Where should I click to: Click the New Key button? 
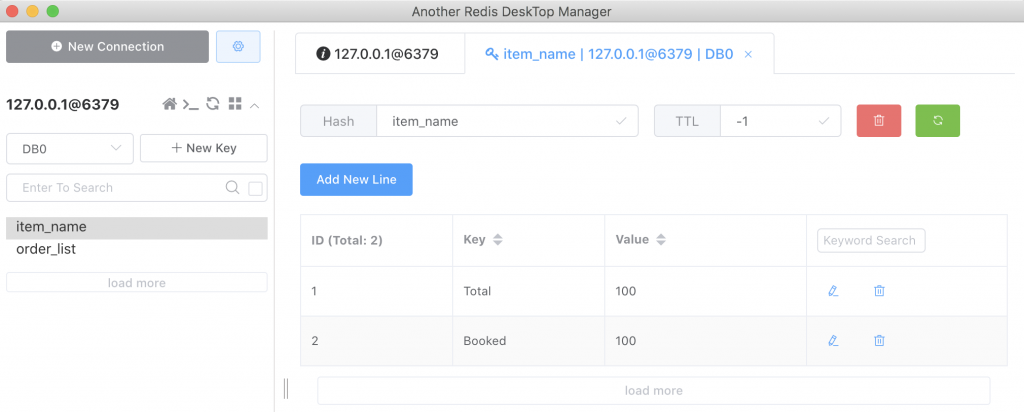click(x=204, y=148)
